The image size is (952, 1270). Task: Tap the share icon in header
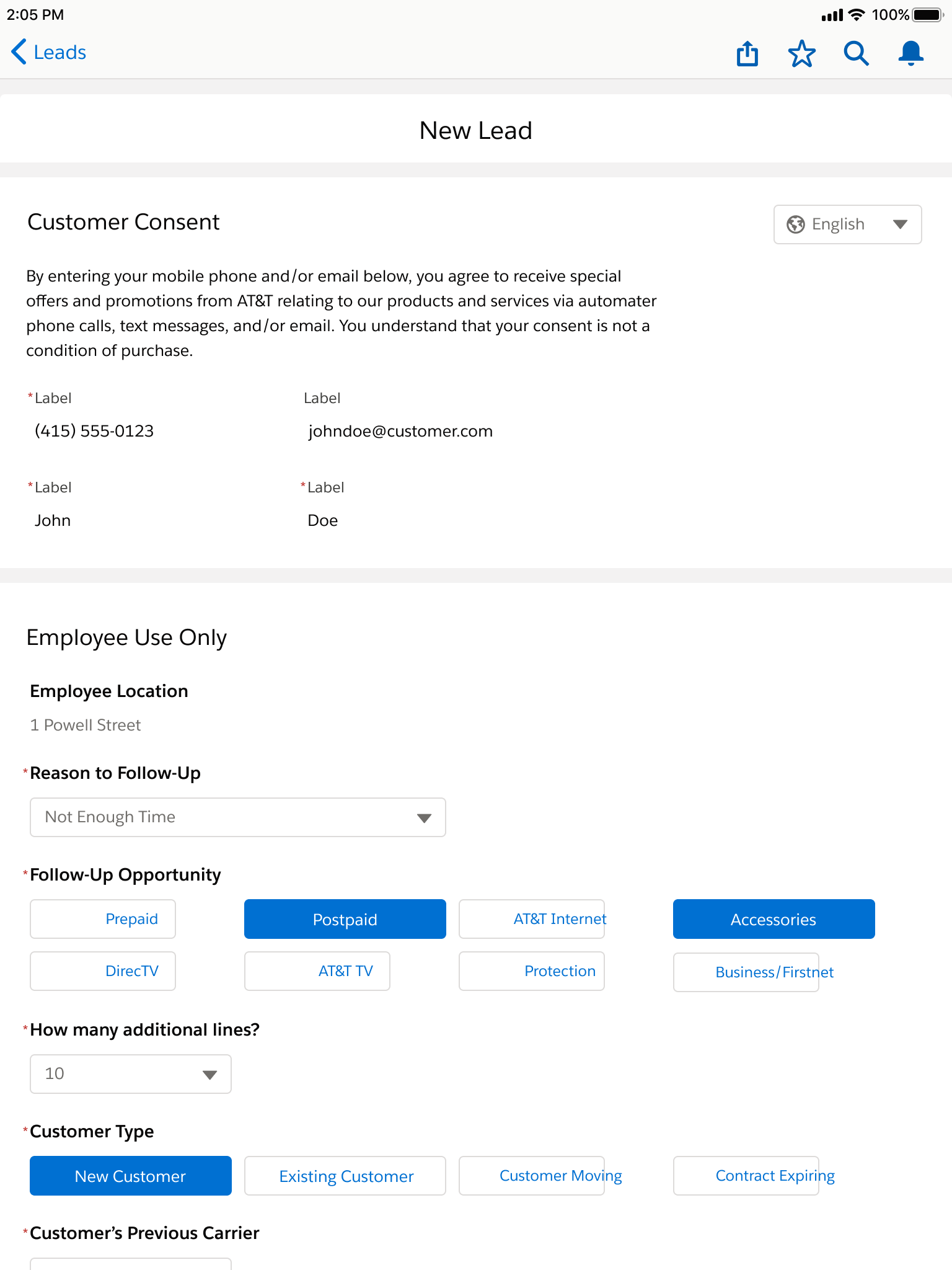[747, 53]
